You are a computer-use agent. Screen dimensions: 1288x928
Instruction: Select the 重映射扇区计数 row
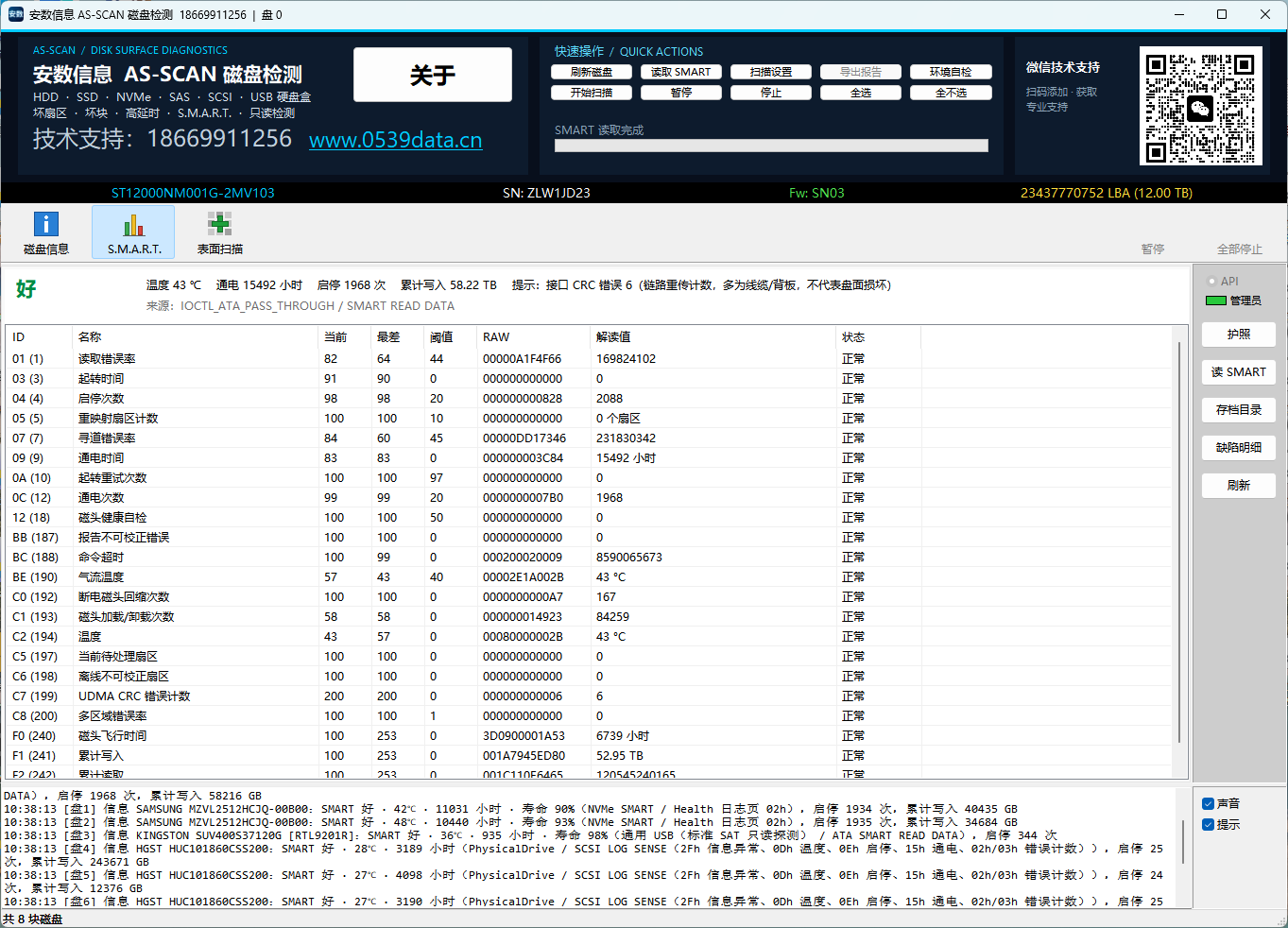(589, 419)
